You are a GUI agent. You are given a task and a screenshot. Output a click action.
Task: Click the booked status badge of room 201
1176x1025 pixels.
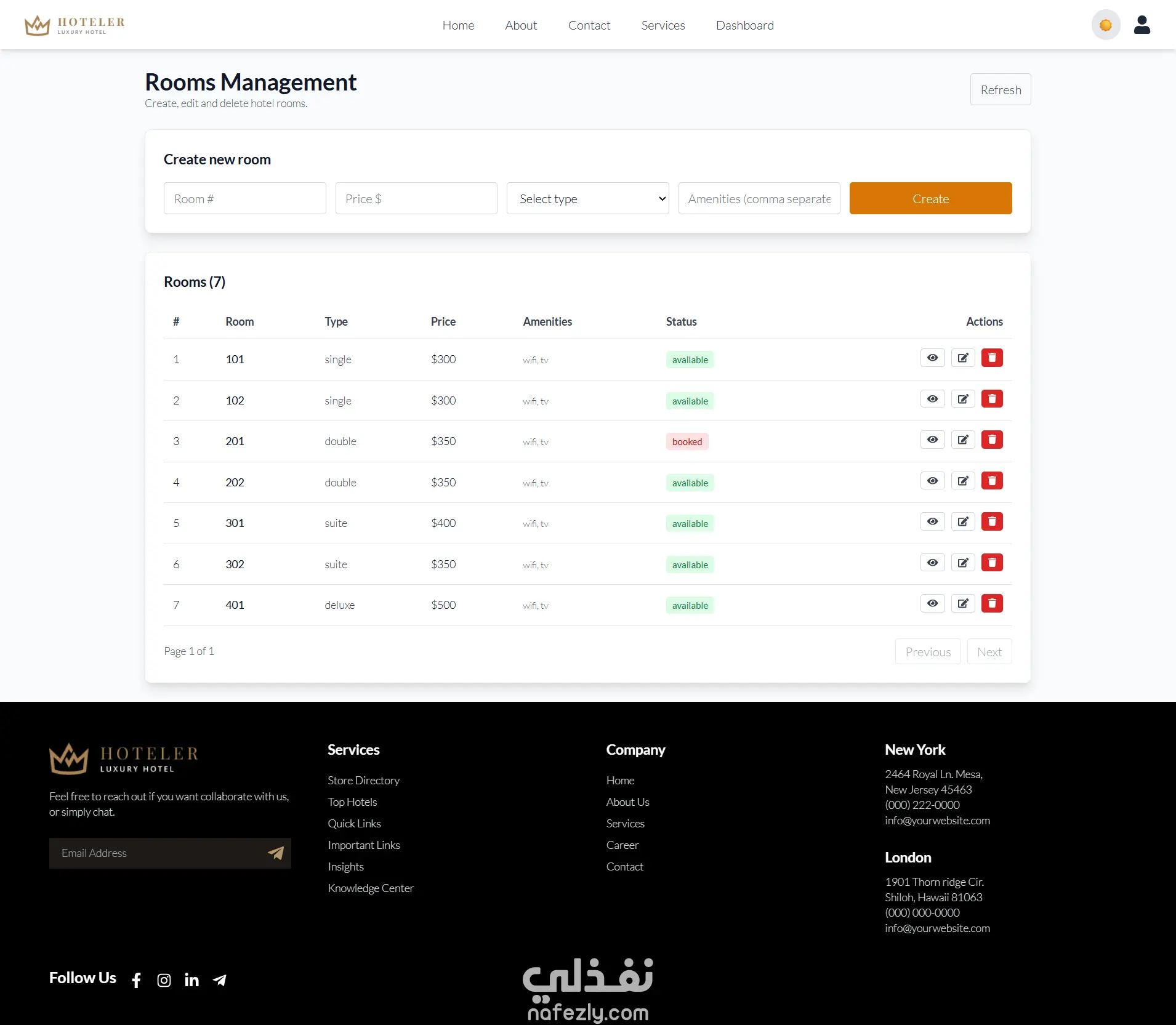[687, 441]
